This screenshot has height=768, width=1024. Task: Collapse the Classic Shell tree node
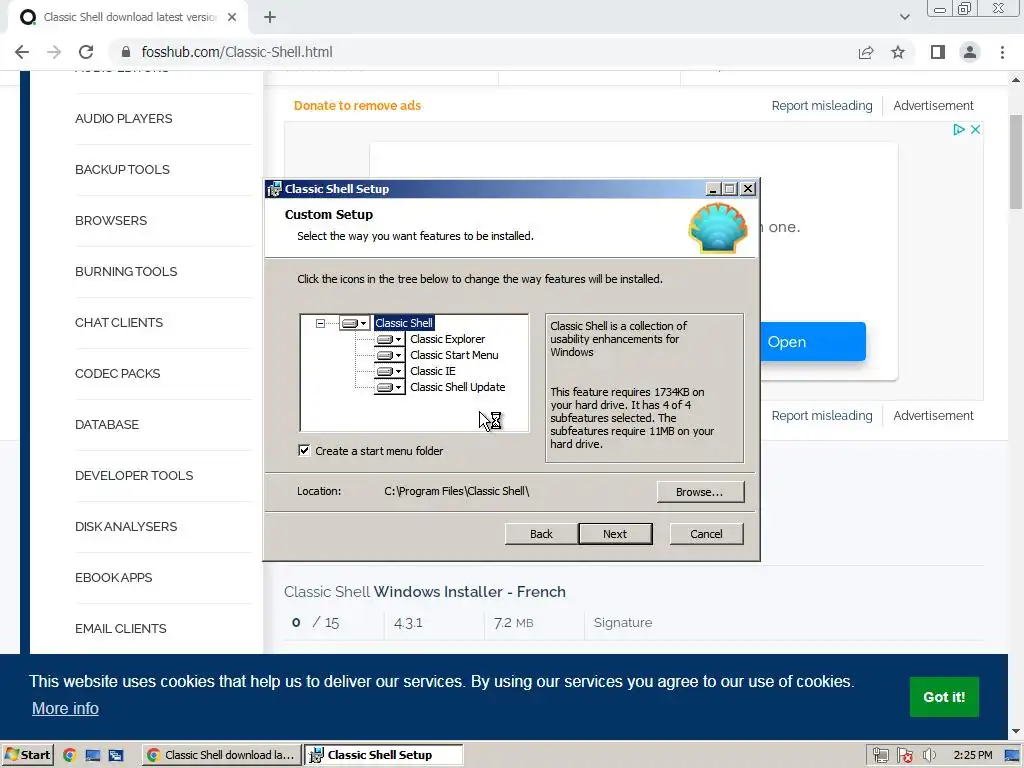point(320,323)
